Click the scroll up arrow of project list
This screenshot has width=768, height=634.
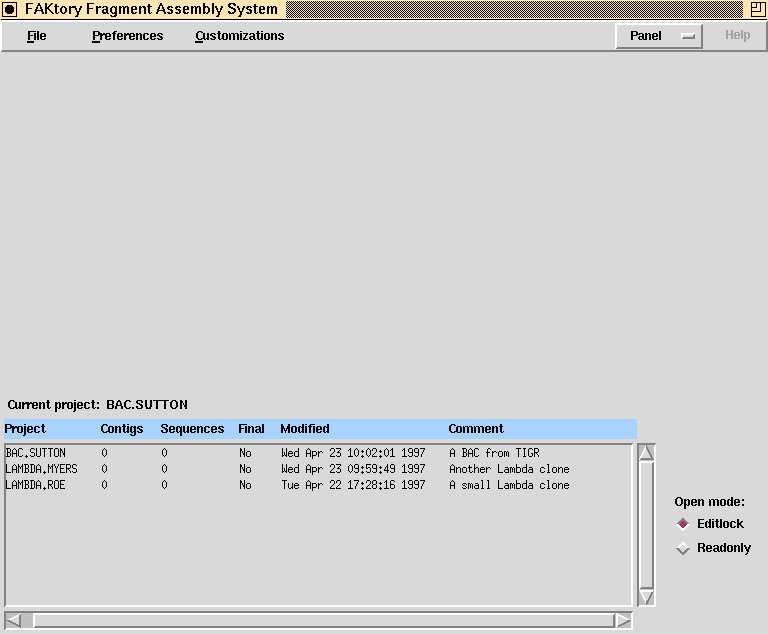pos(646,453)
